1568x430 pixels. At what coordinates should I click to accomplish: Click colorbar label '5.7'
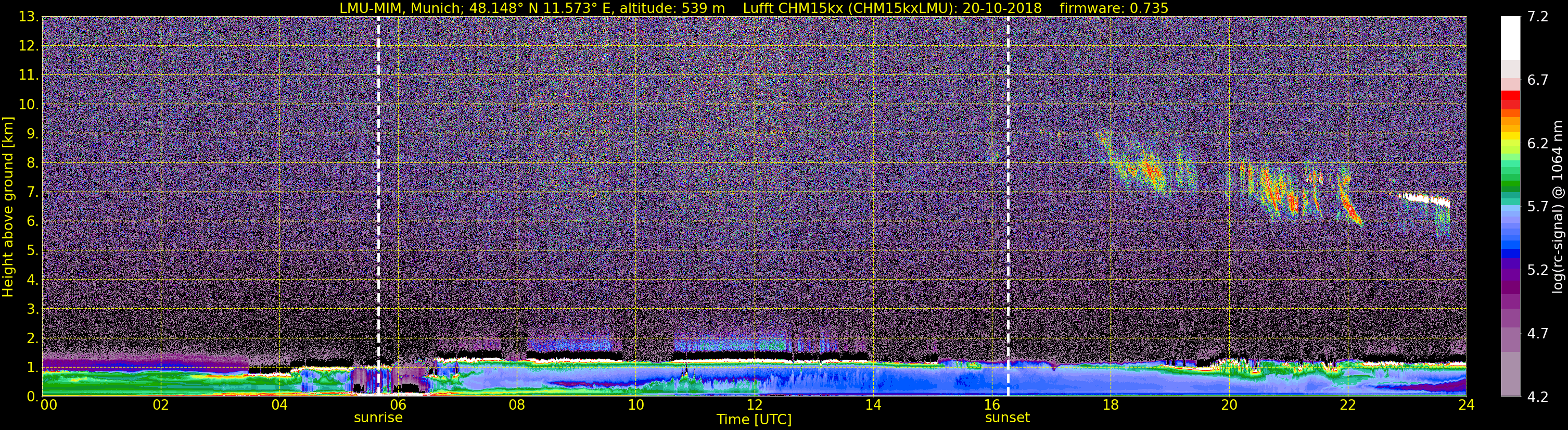1538,207
